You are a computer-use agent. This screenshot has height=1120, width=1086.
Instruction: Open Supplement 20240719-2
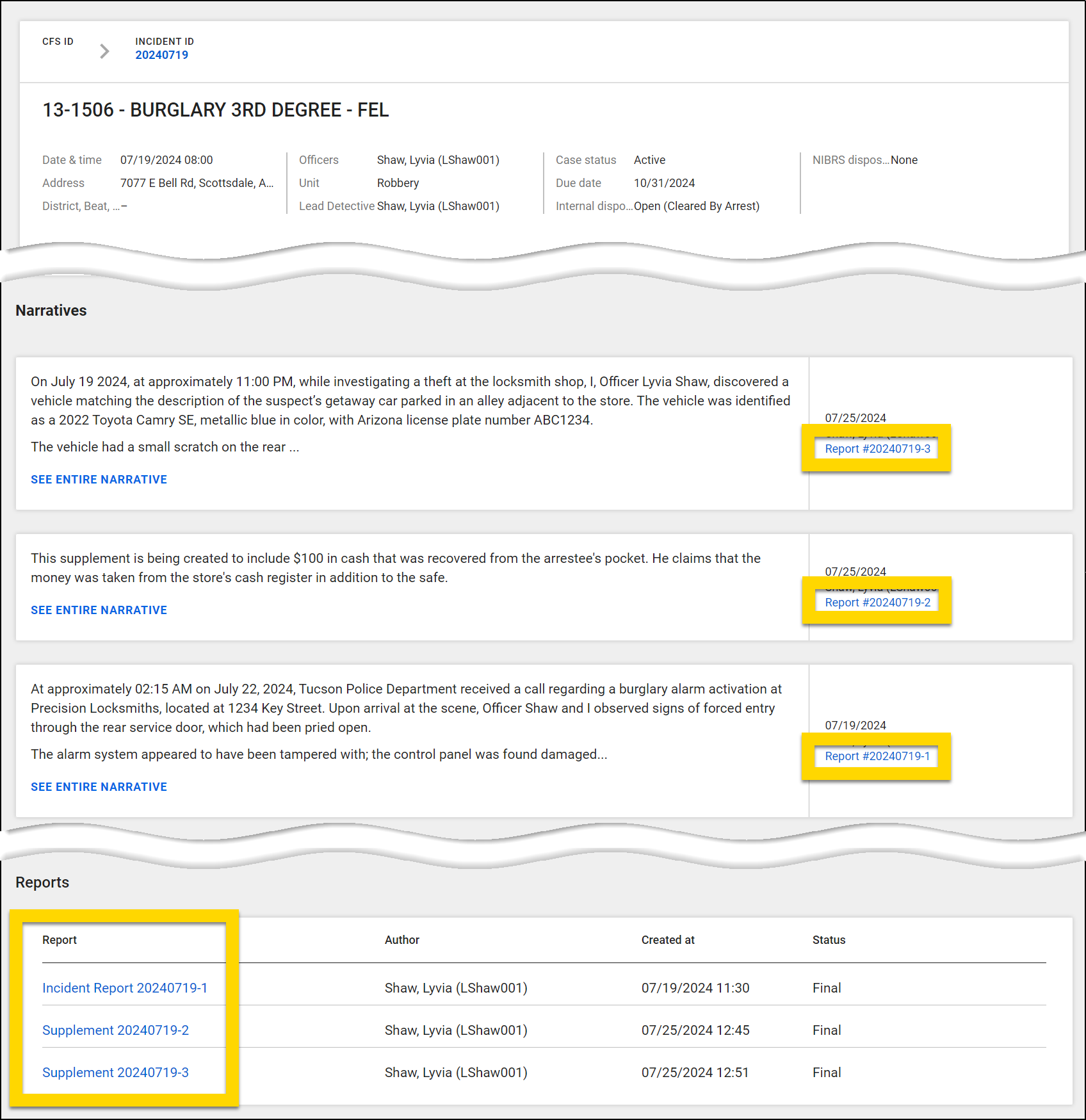point(115,1030)
